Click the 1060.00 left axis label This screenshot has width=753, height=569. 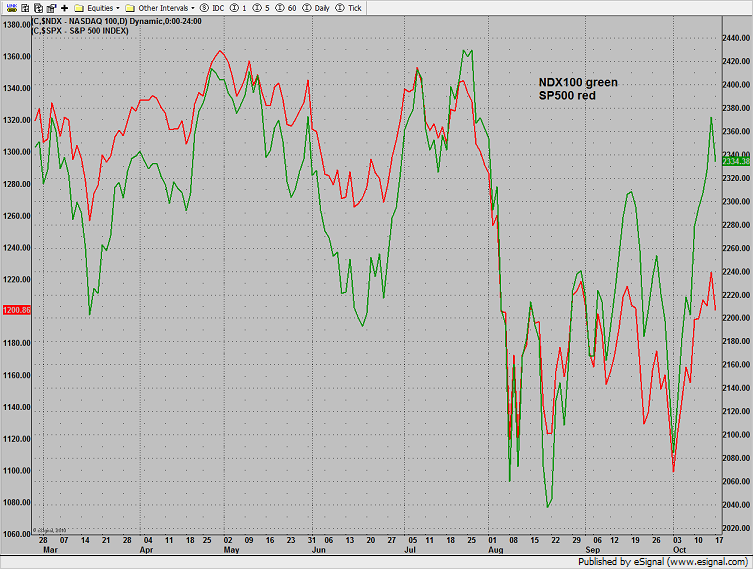[17, 534]
